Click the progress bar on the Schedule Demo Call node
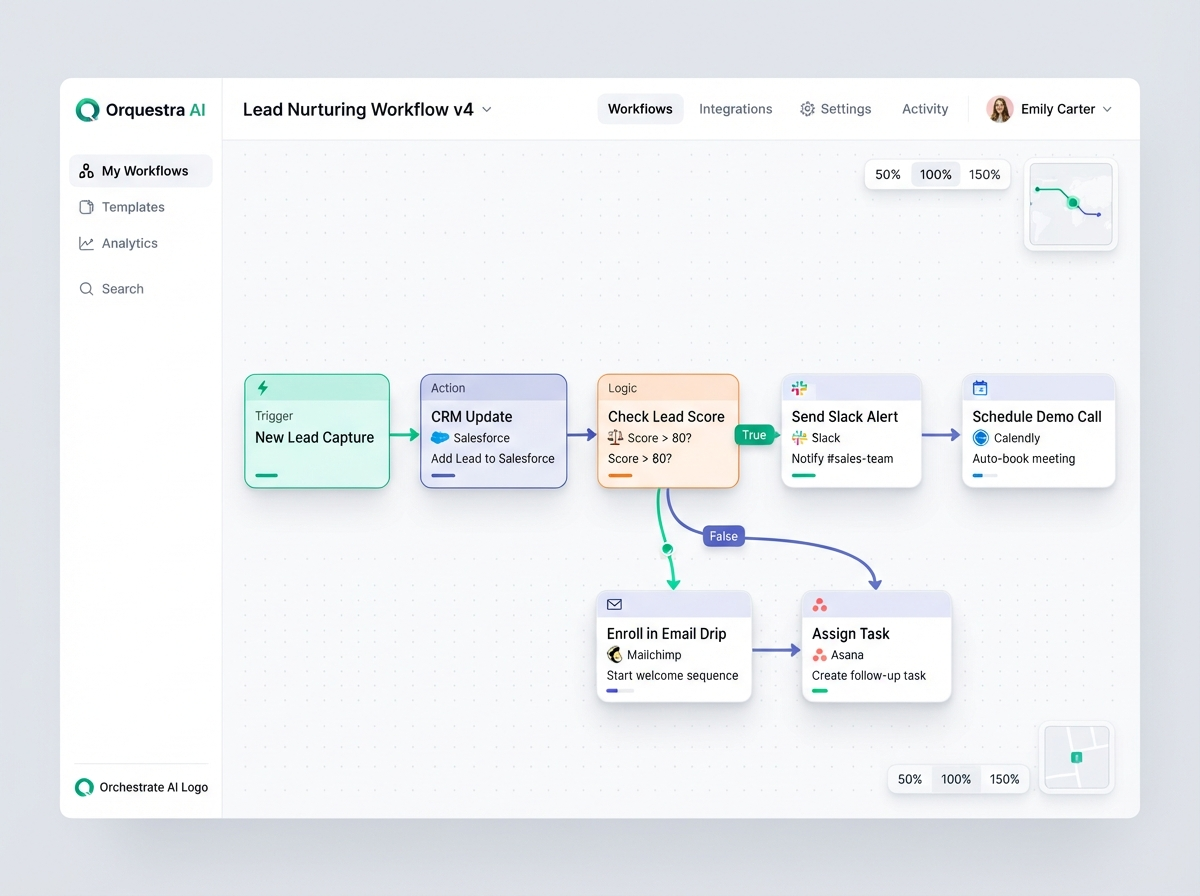The width and height of the screenshot is (1200, 896). point(984,475)
